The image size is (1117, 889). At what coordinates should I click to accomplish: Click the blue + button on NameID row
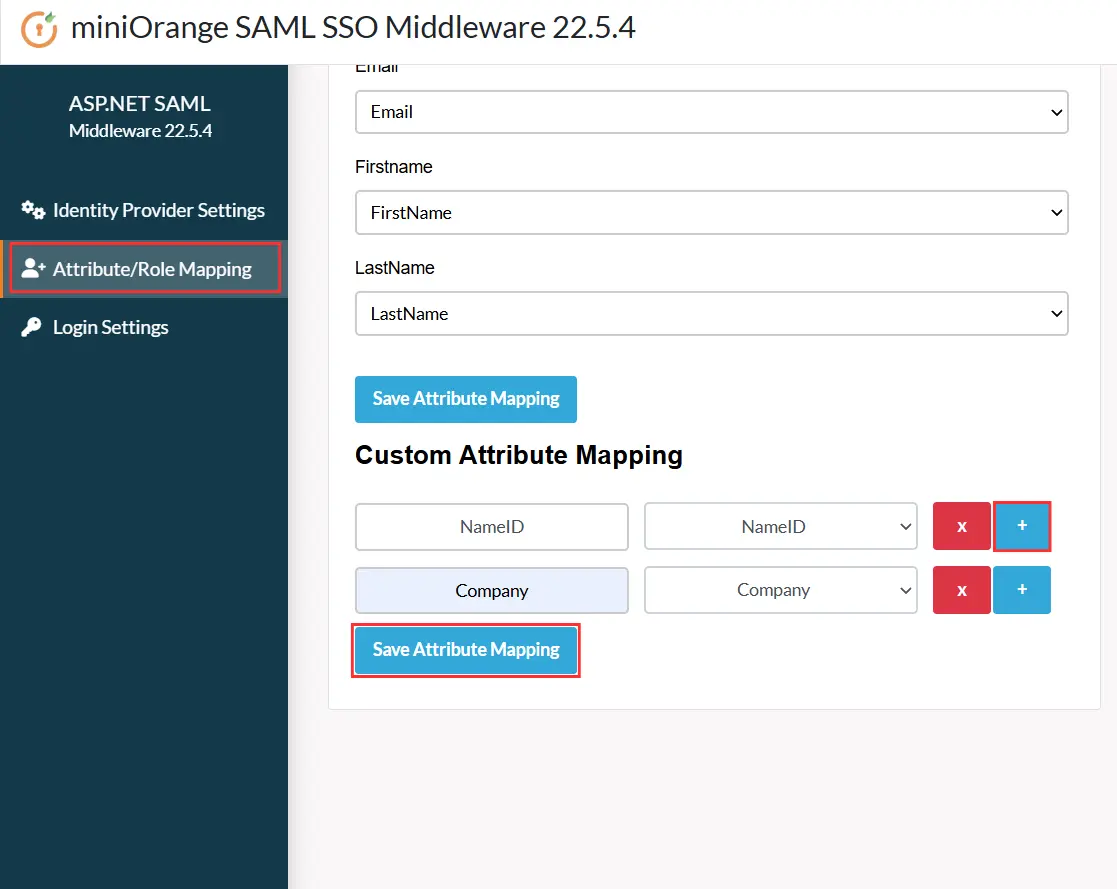pos(1021,526)
